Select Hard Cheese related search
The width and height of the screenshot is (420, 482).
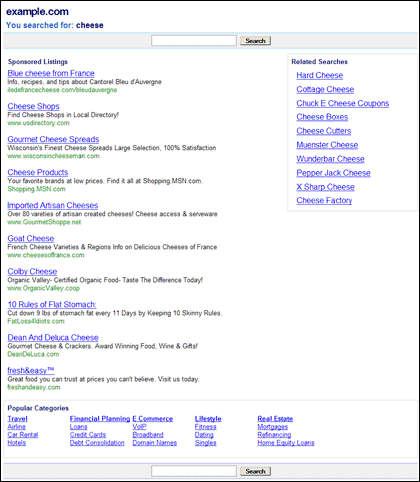pos(320,75)
